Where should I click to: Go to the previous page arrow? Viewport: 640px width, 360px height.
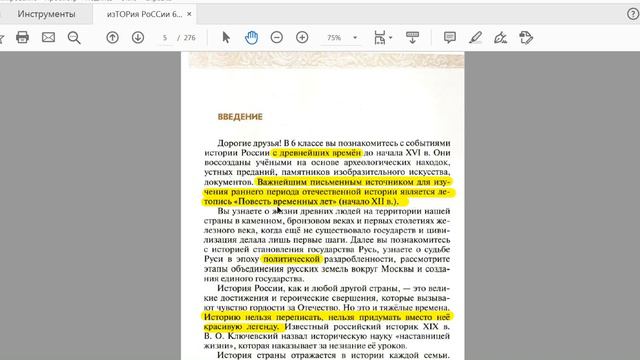pyautogui.click(x=112, y=38)
